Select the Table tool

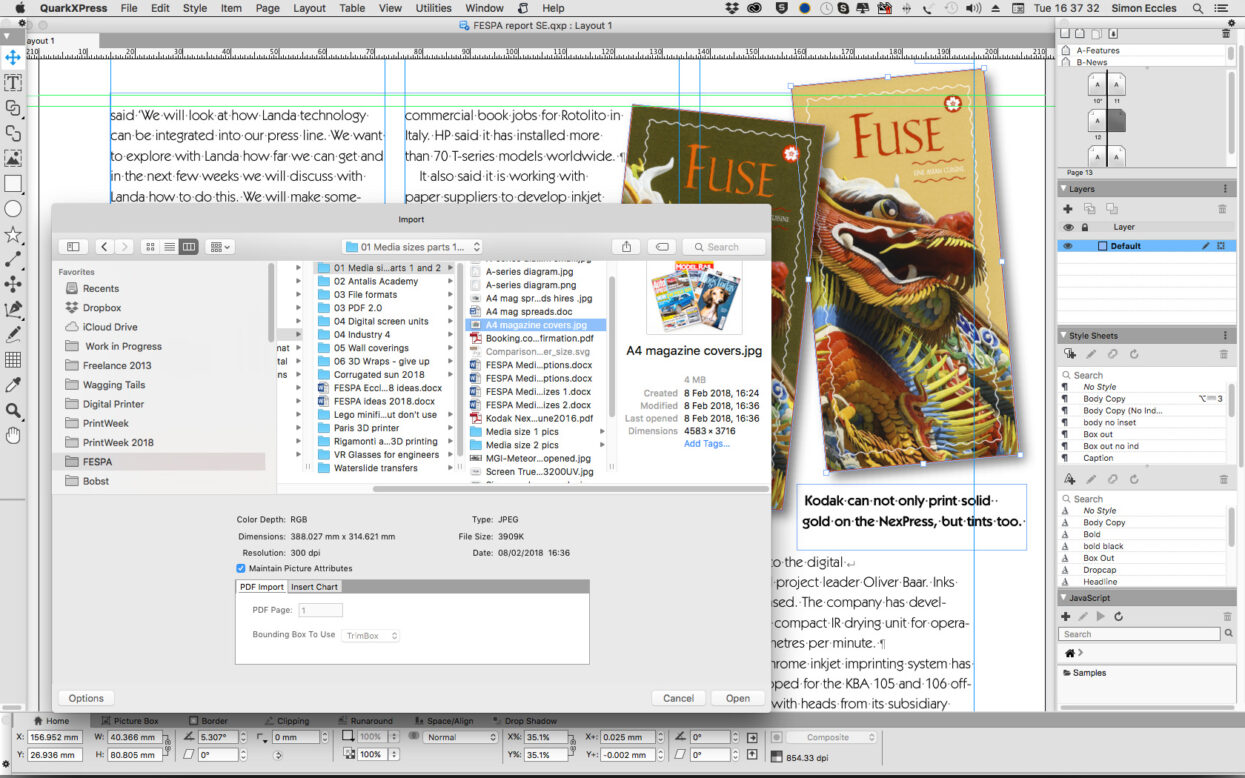pos(13,360)
